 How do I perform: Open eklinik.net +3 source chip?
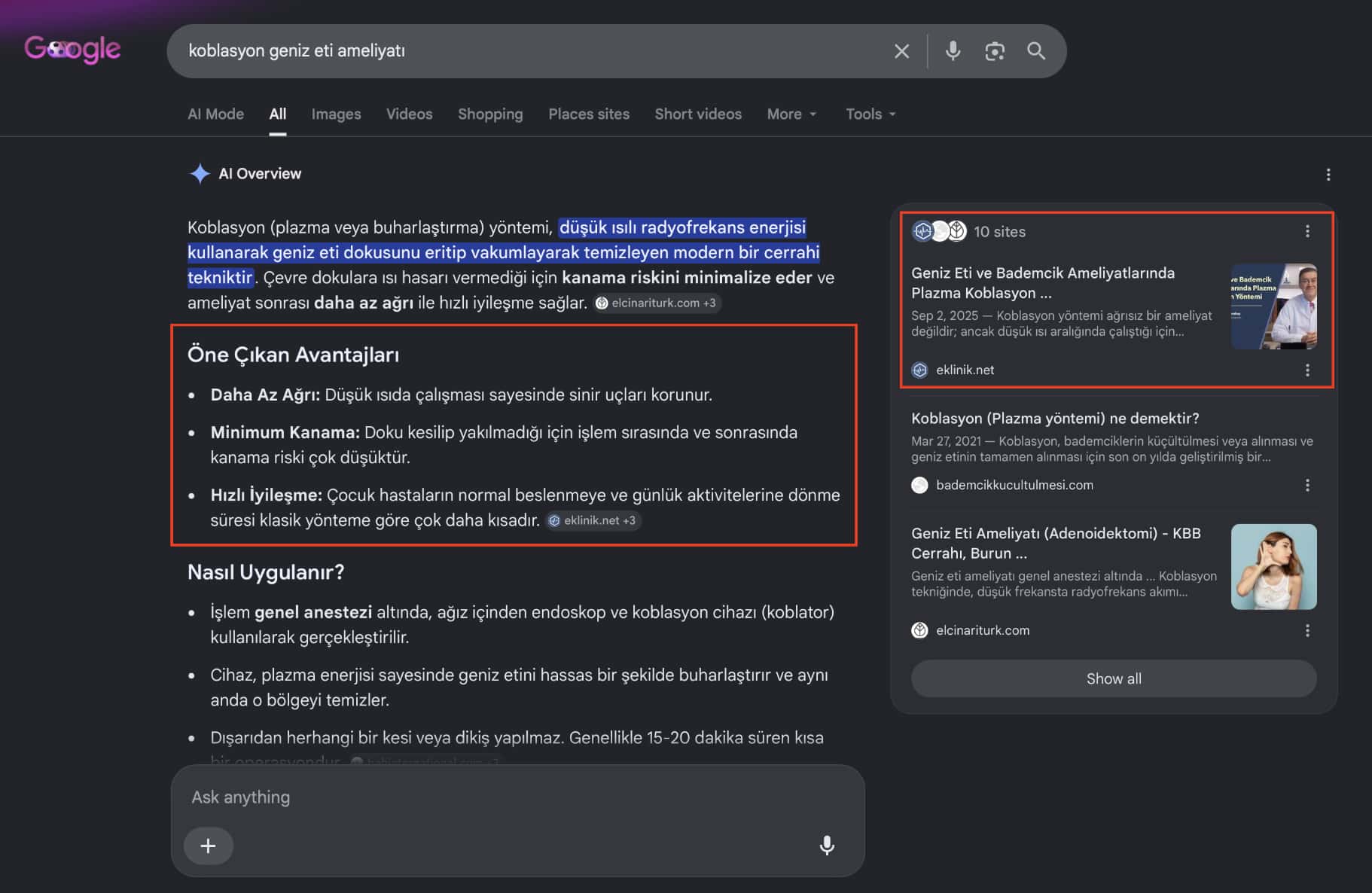click(593, 520)
